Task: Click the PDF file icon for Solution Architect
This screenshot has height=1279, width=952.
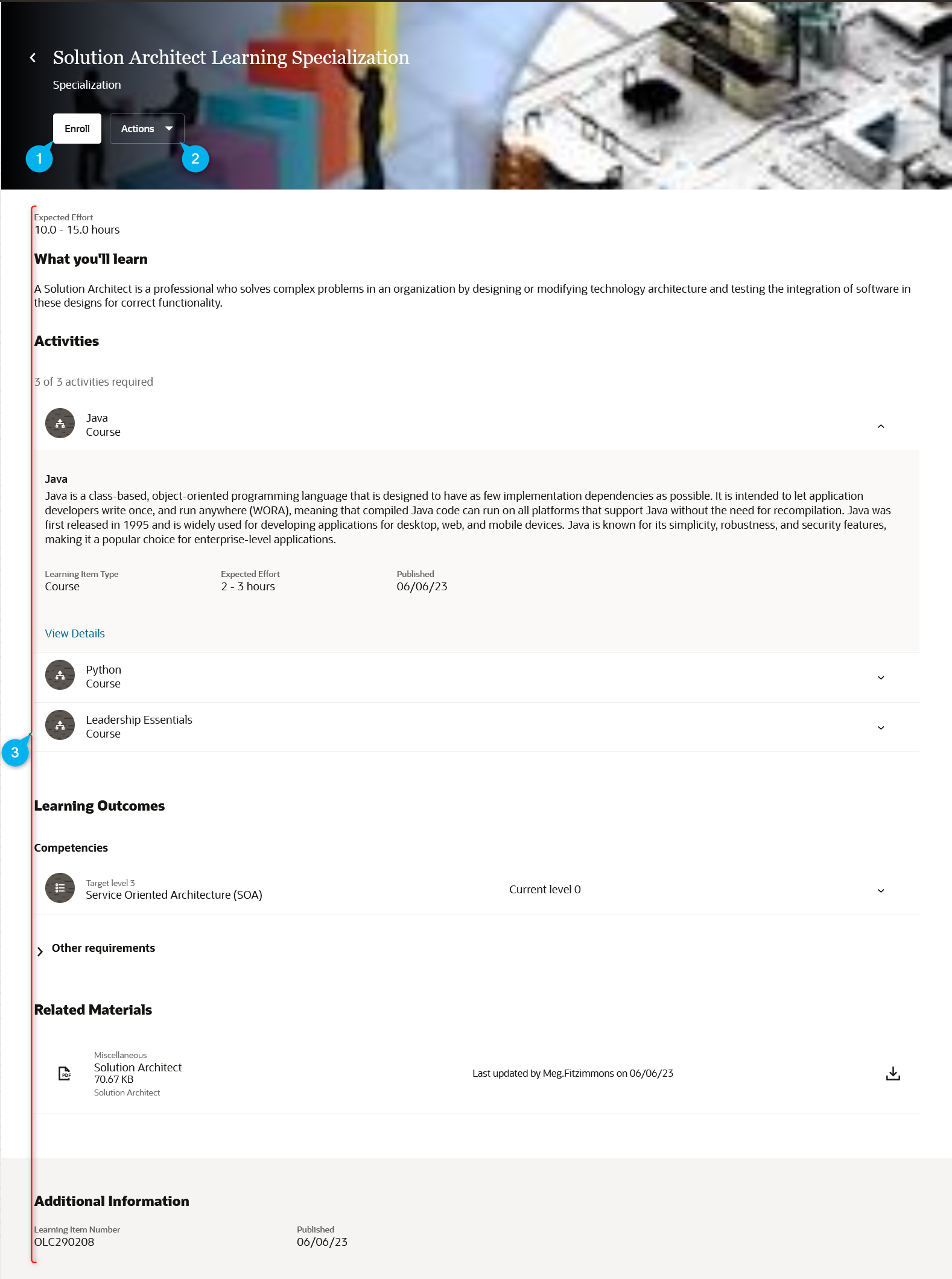Action: [x=65, y=1073]
